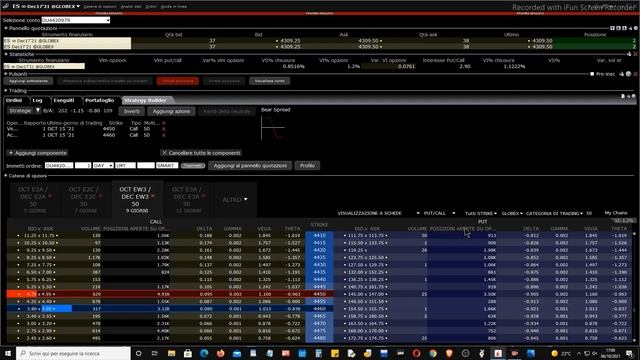640x360 pixels.
Task: Open the wrench icon on the Trading tab bar
Action: click(x=629, y=96)
